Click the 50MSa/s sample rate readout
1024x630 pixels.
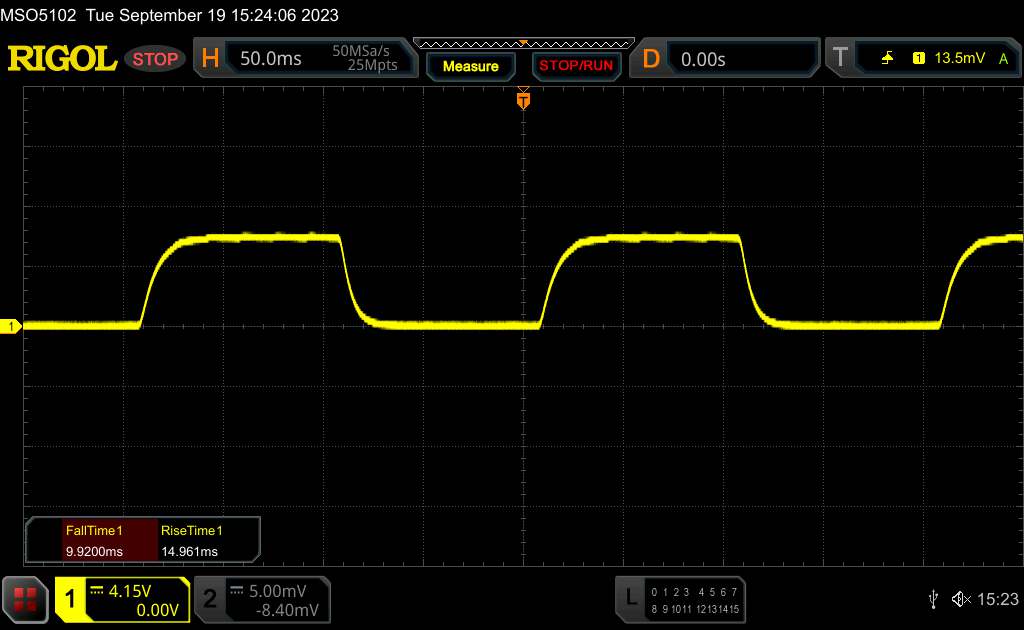[360, 51]
